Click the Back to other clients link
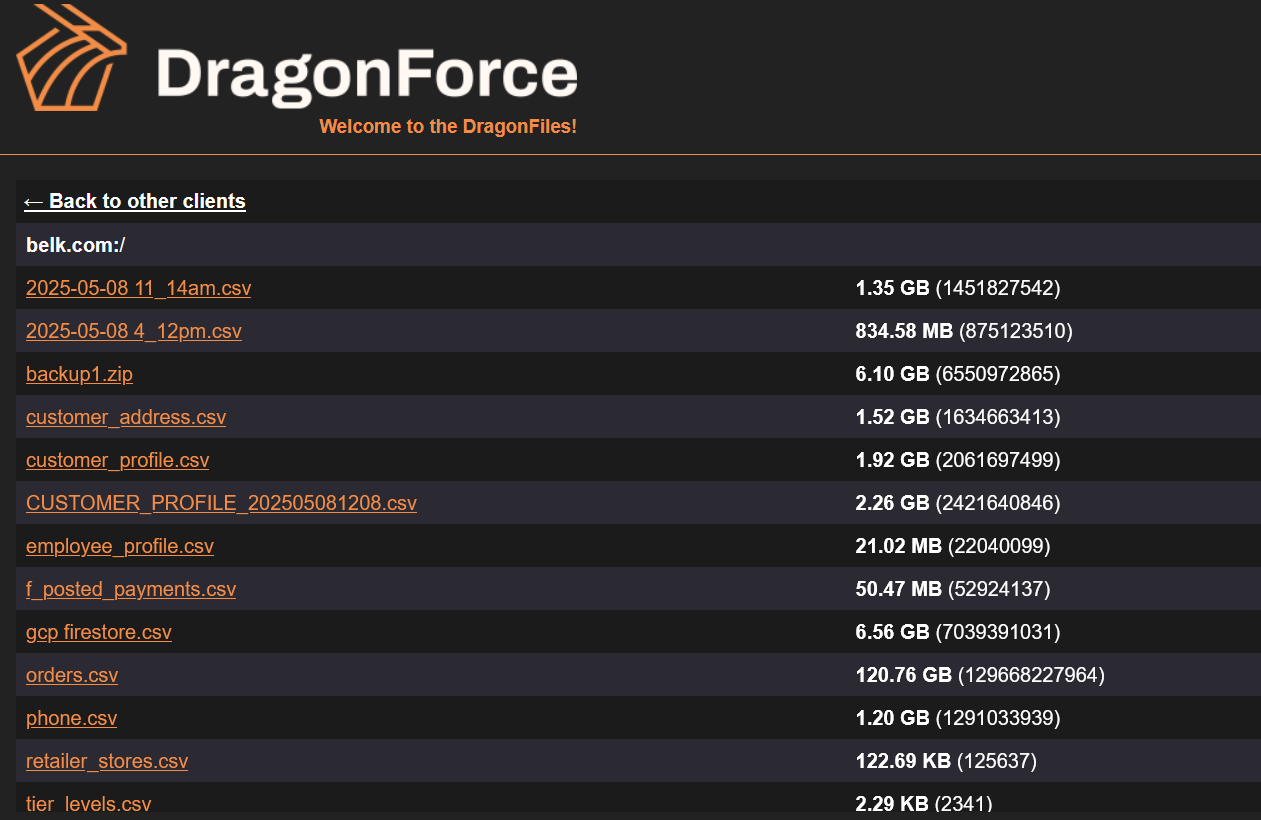Screen dimensions: 1261x820 click(135, 201)
